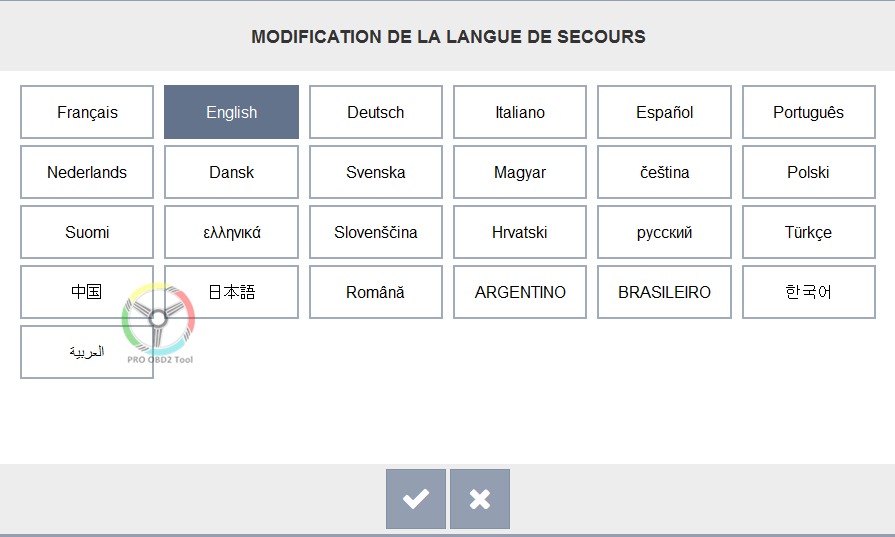This screenshot has height=537, width=895.
Task: Select the Korean 한국어 option
Action: (808, 292)
